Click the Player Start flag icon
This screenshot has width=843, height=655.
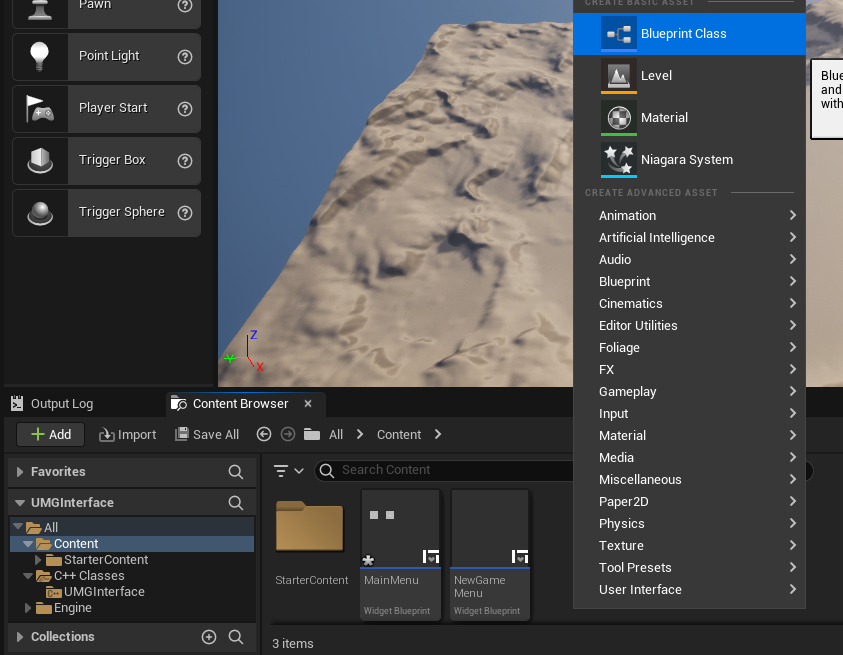(x=39, y=108)
